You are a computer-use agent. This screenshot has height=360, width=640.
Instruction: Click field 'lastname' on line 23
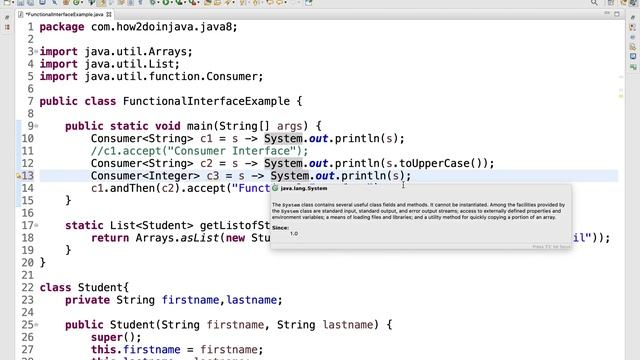(251, 300)
